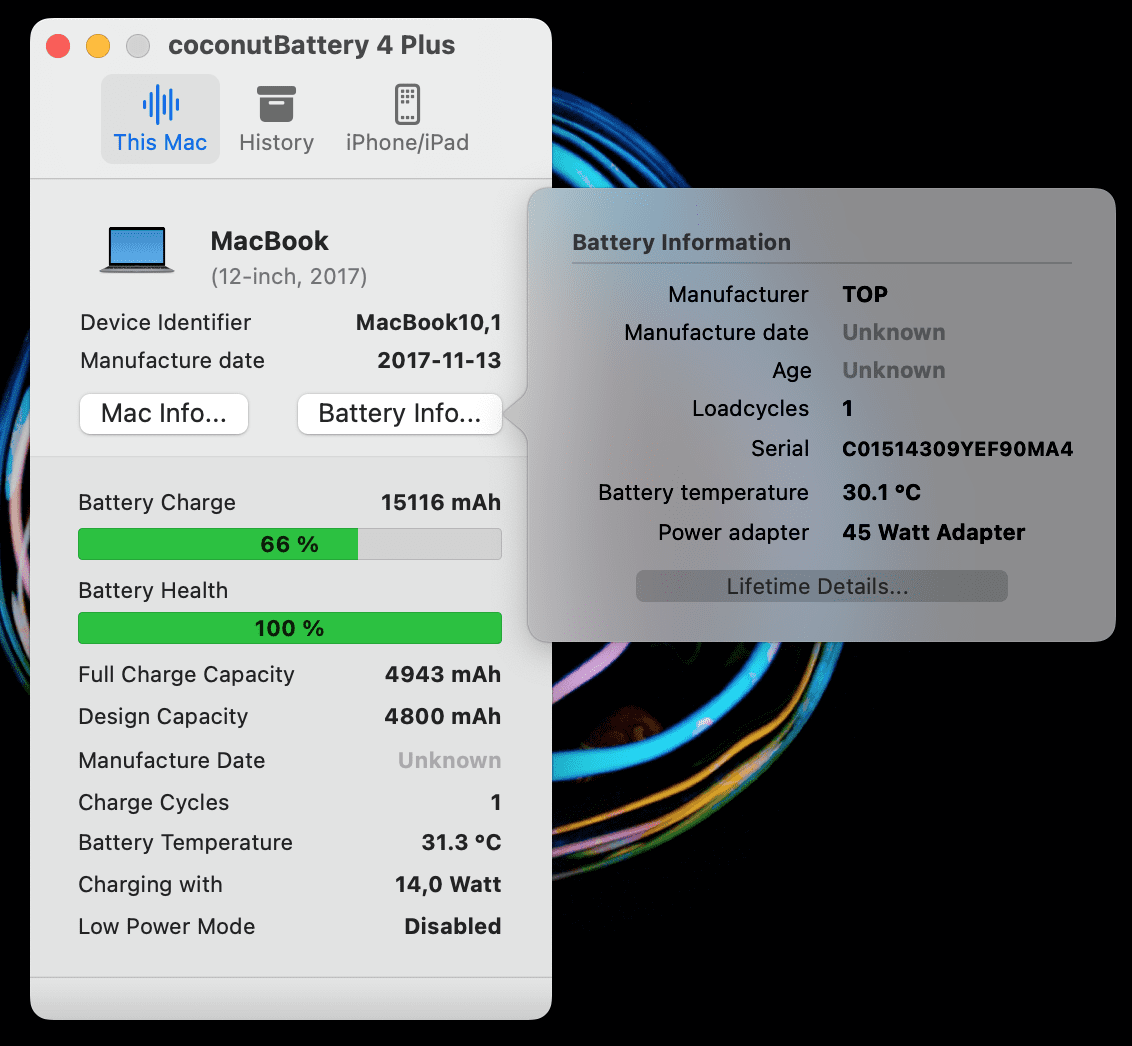1132x1046 pixels.
Task: Select the 14,0 Watt charging value
Action: coord(448,884)
